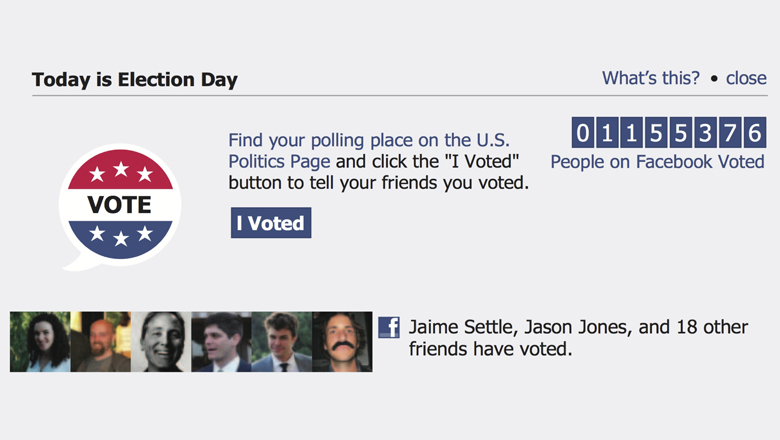The height and width of the screenshot is (440, 780).
Task: Click the 7 digit tile in the counter
Action: 730,133
